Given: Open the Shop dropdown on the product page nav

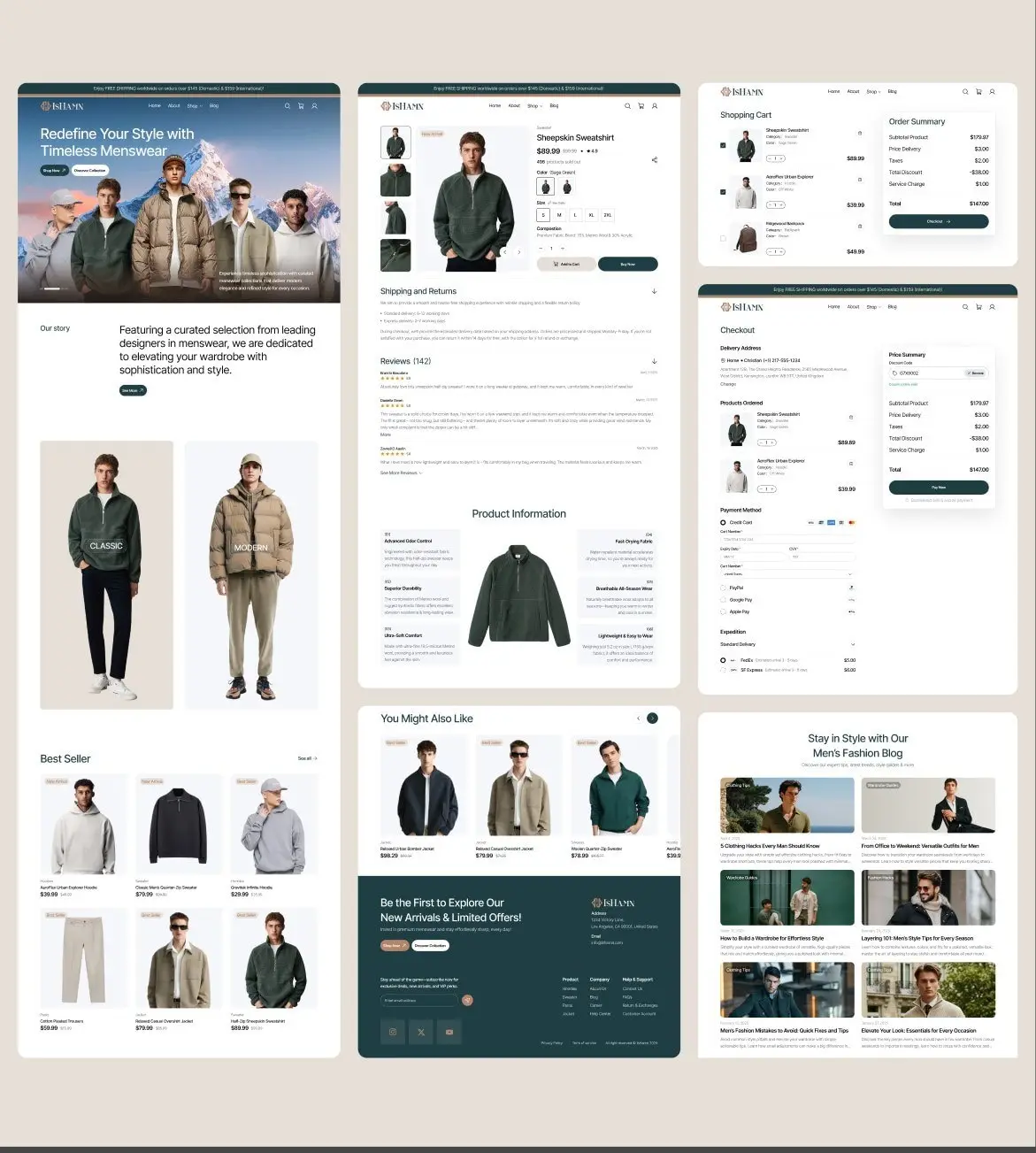Looking at the screenshot, I should [534, 106].
